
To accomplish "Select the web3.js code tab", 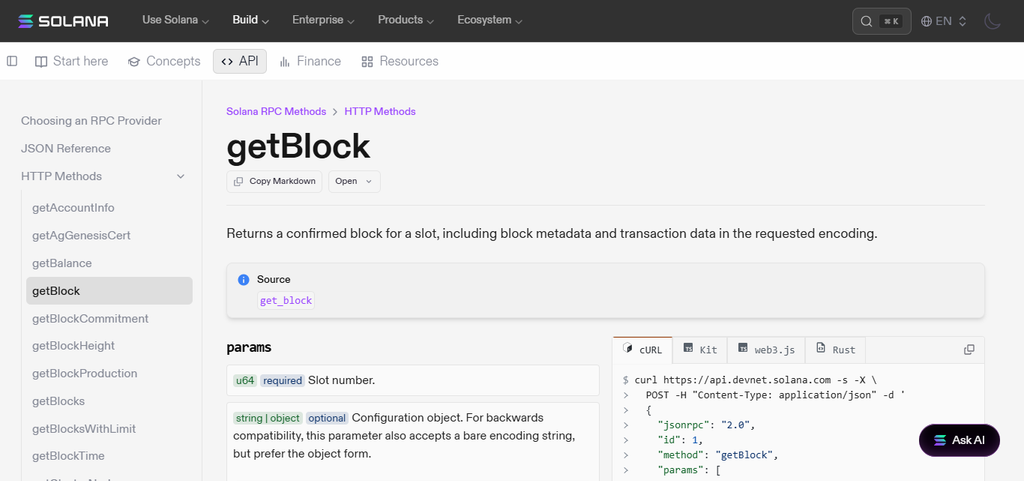I will point(767,350).
